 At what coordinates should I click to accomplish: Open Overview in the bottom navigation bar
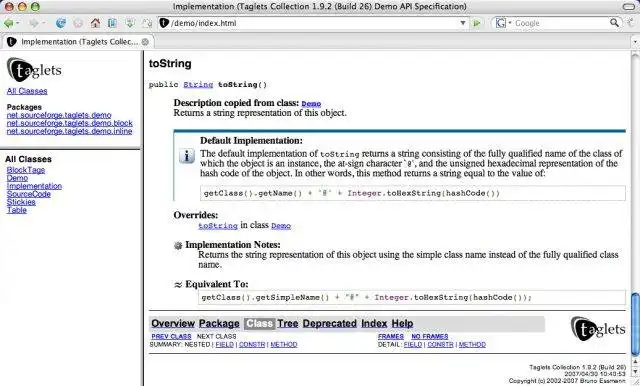[173, 324]
